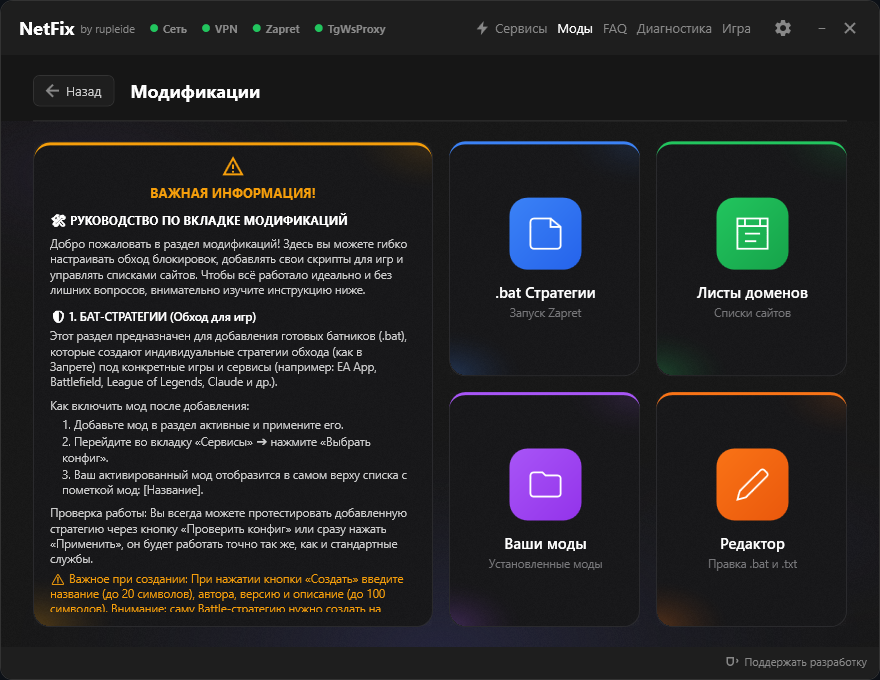Click the by rupleide author text
The height and width of the screenshot is (680, 880).
(x=107, y=29)
